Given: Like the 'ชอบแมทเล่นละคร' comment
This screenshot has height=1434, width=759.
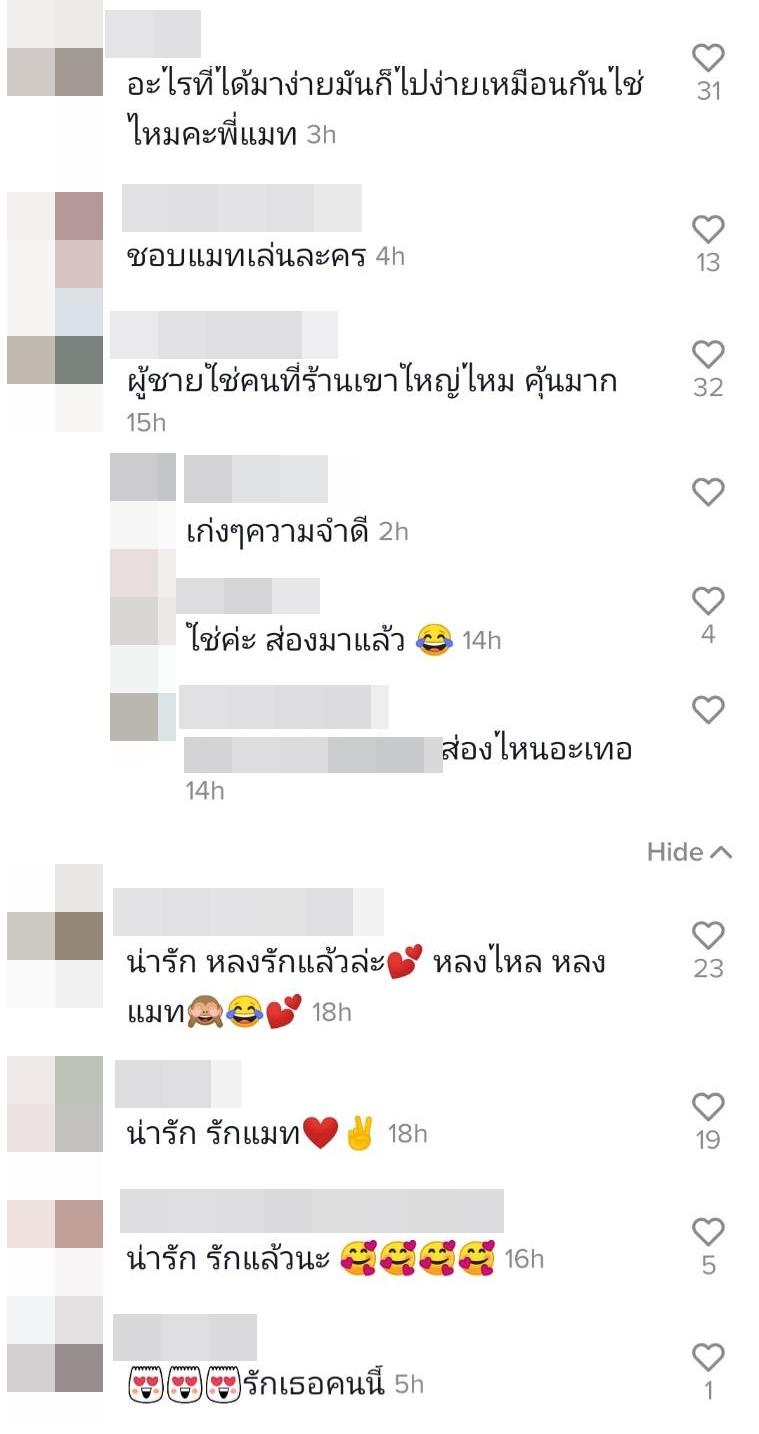Looking at the screenshot, I should tap(708, 230).
